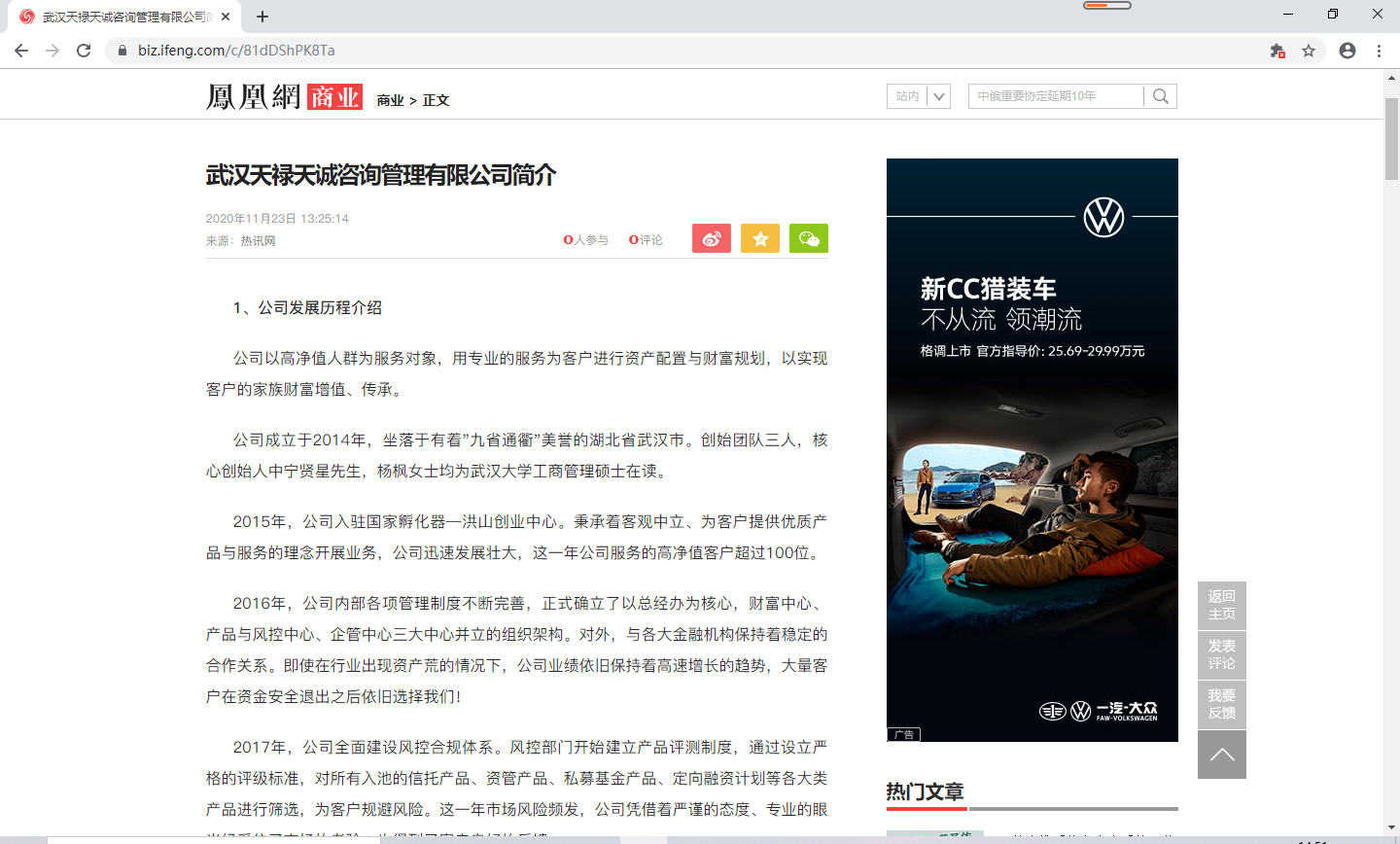Click the date 2020年11月23日 13:25:14
The height and width of the screenshot is (844, 1400).
coord(277,219)
